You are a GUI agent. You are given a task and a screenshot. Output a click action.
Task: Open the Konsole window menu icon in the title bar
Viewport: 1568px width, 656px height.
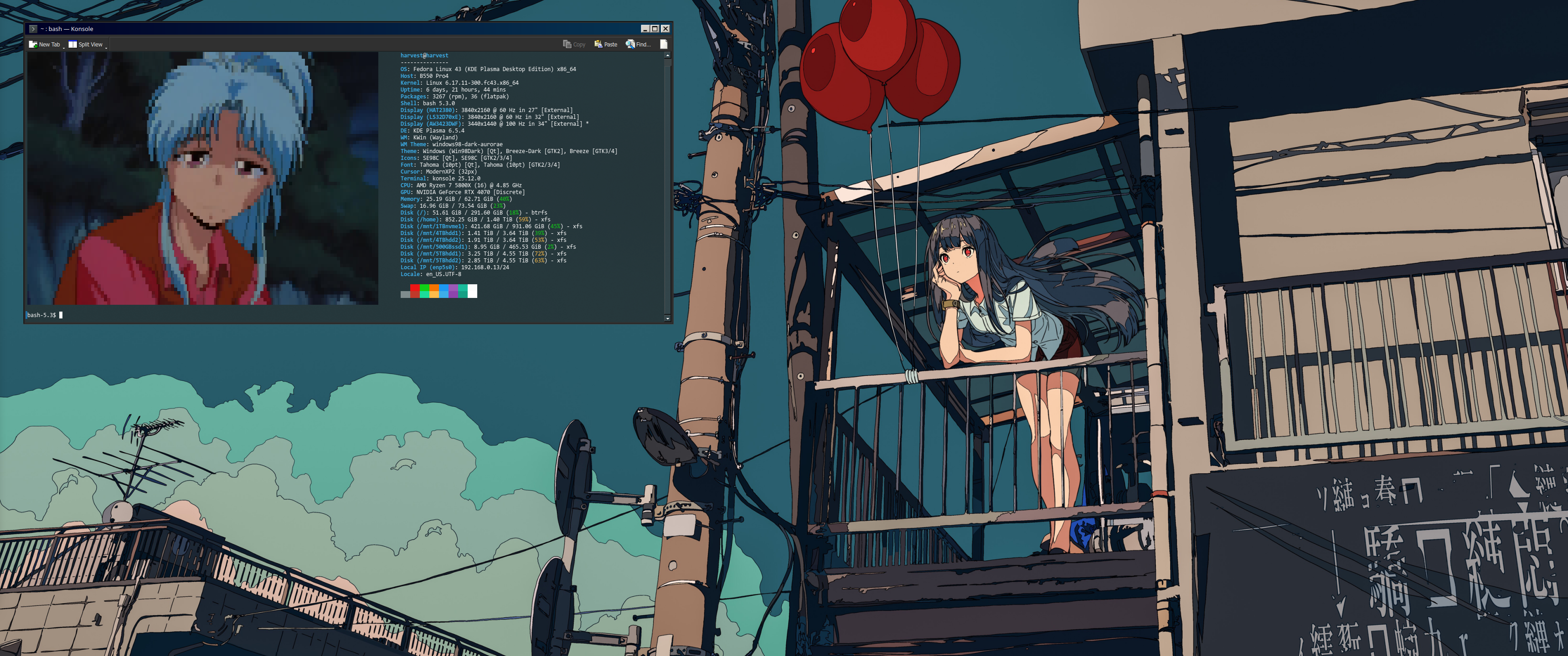pos(33,29)
